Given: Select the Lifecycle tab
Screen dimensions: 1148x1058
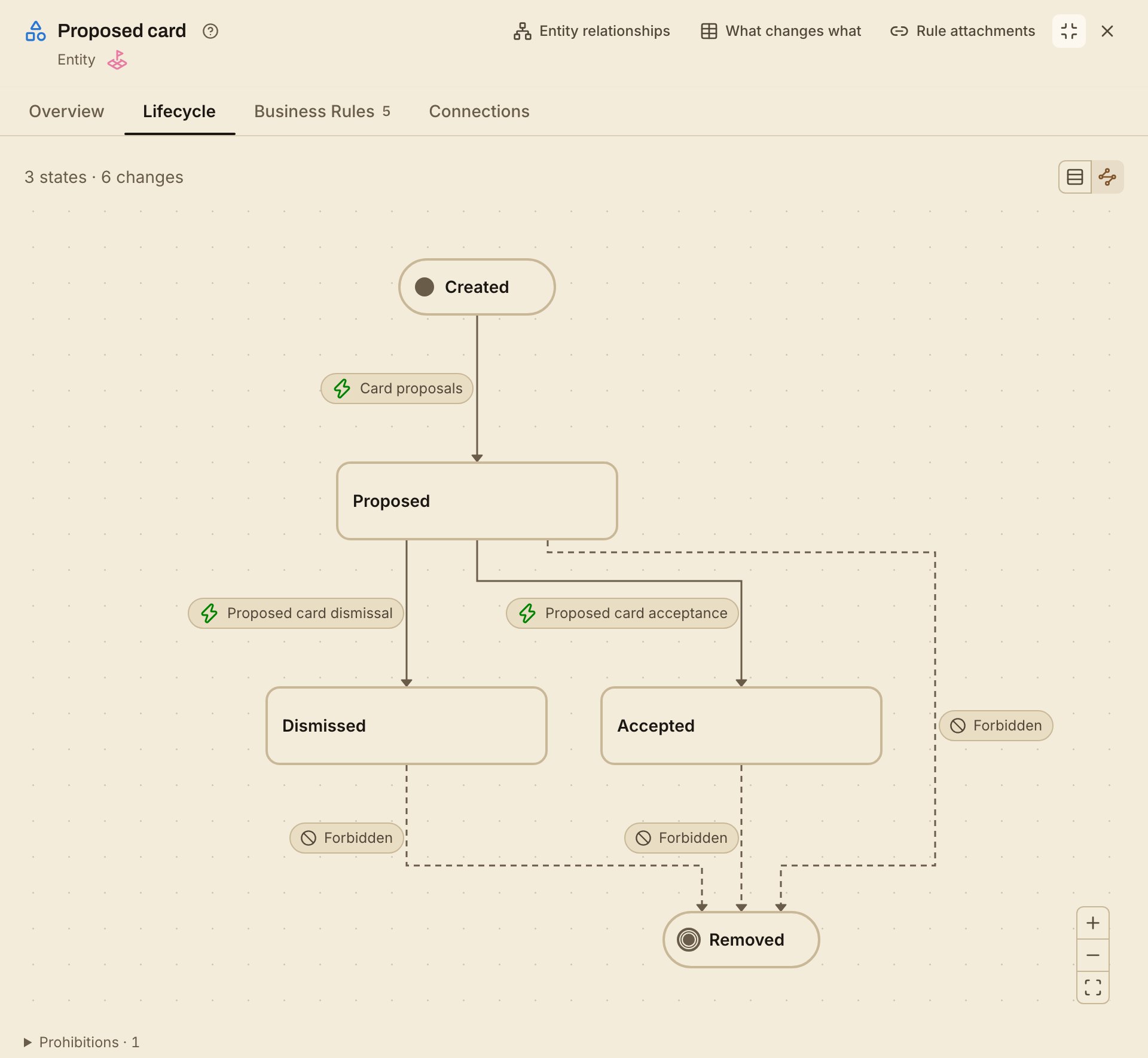Looking at the screenshot, I should [x=179, y=111].
